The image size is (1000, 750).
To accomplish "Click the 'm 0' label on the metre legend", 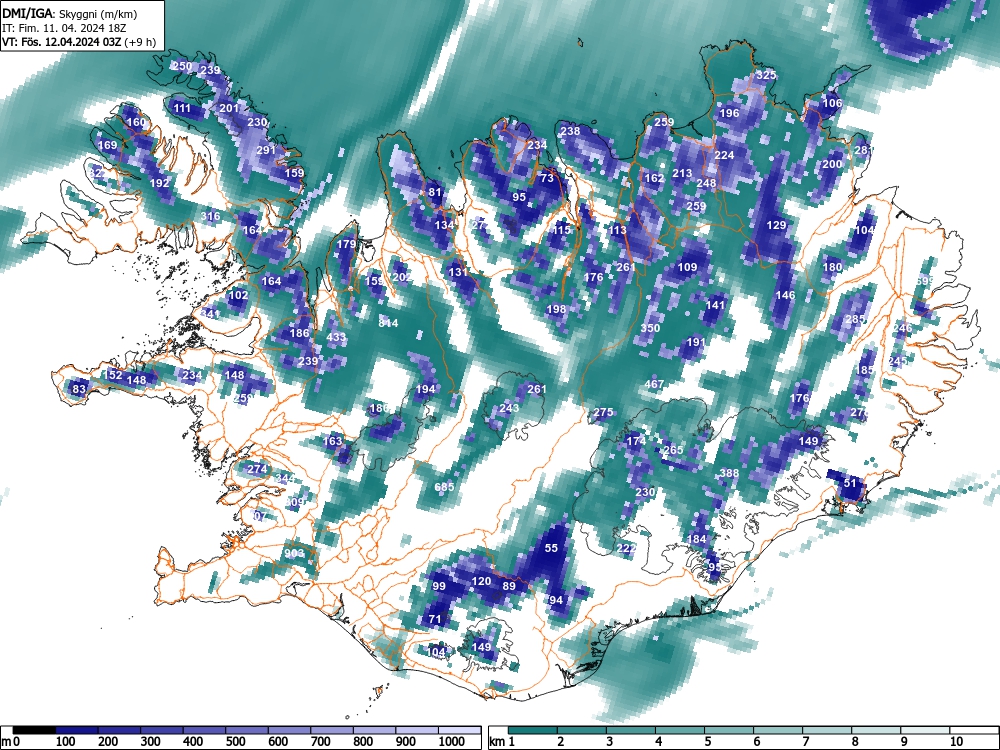I will (x=11, y=742).
